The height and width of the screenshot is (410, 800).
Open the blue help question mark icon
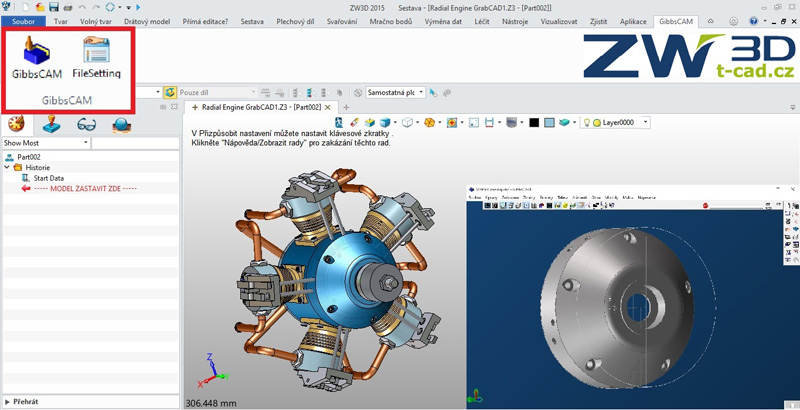pos(752,21)
